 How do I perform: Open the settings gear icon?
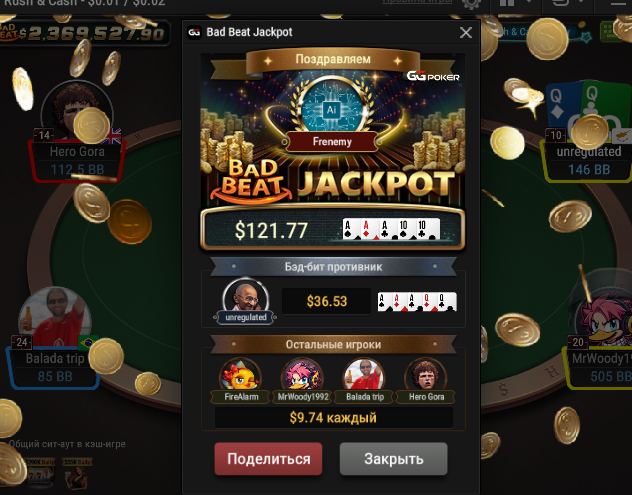[471, 3]
